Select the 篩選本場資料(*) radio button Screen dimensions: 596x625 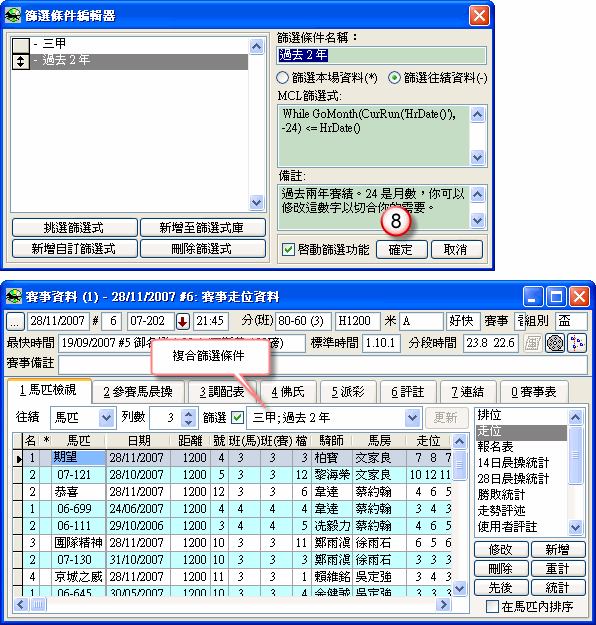[282, 78]
